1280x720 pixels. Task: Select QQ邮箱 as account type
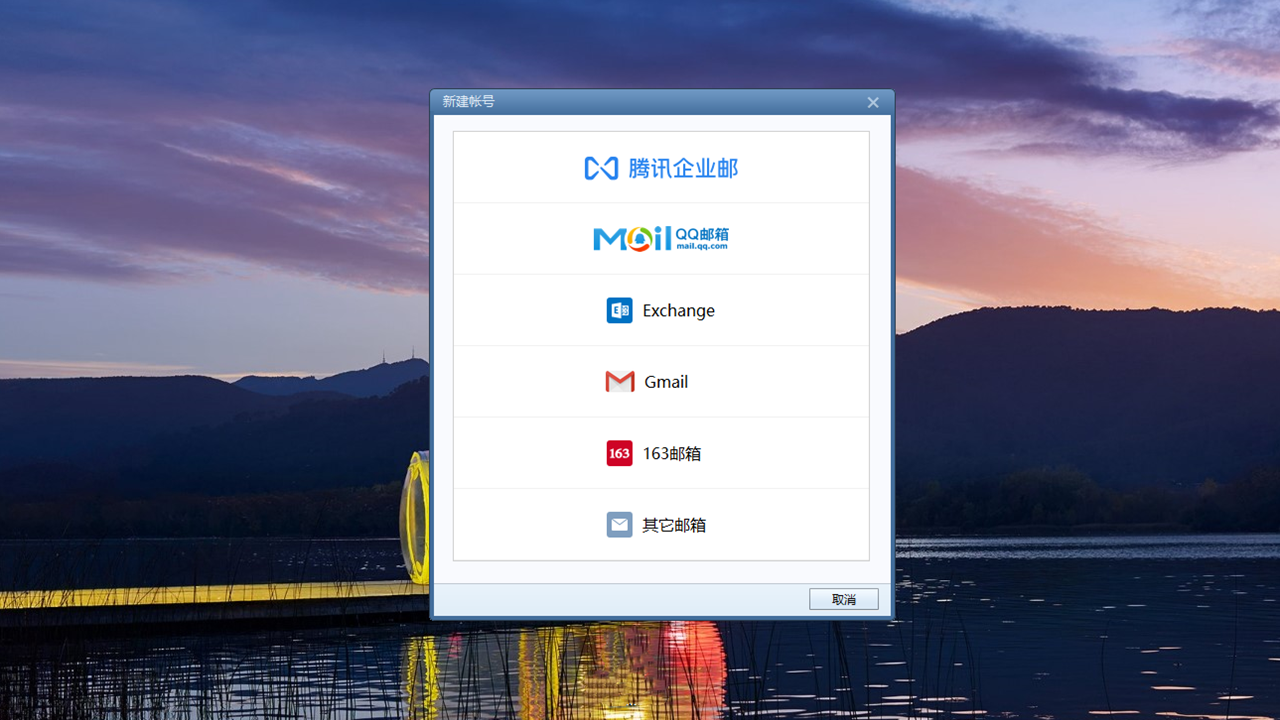click(x=661, y=238)
